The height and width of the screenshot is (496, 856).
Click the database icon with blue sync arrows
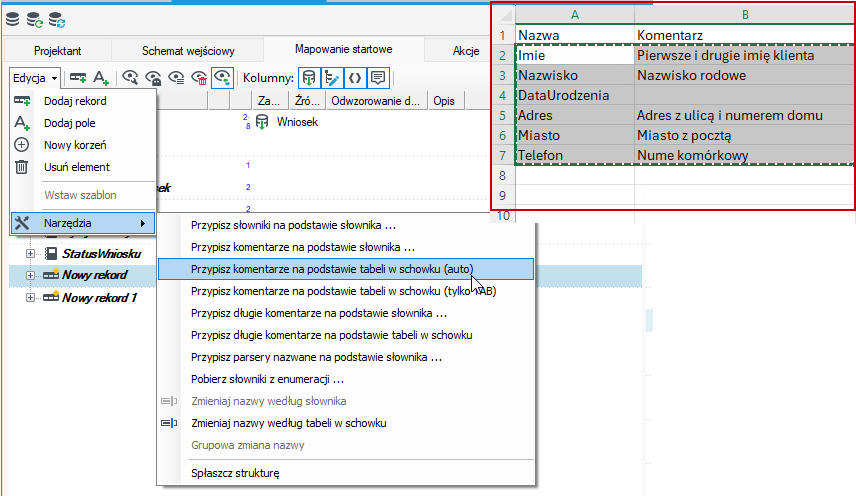57,20
